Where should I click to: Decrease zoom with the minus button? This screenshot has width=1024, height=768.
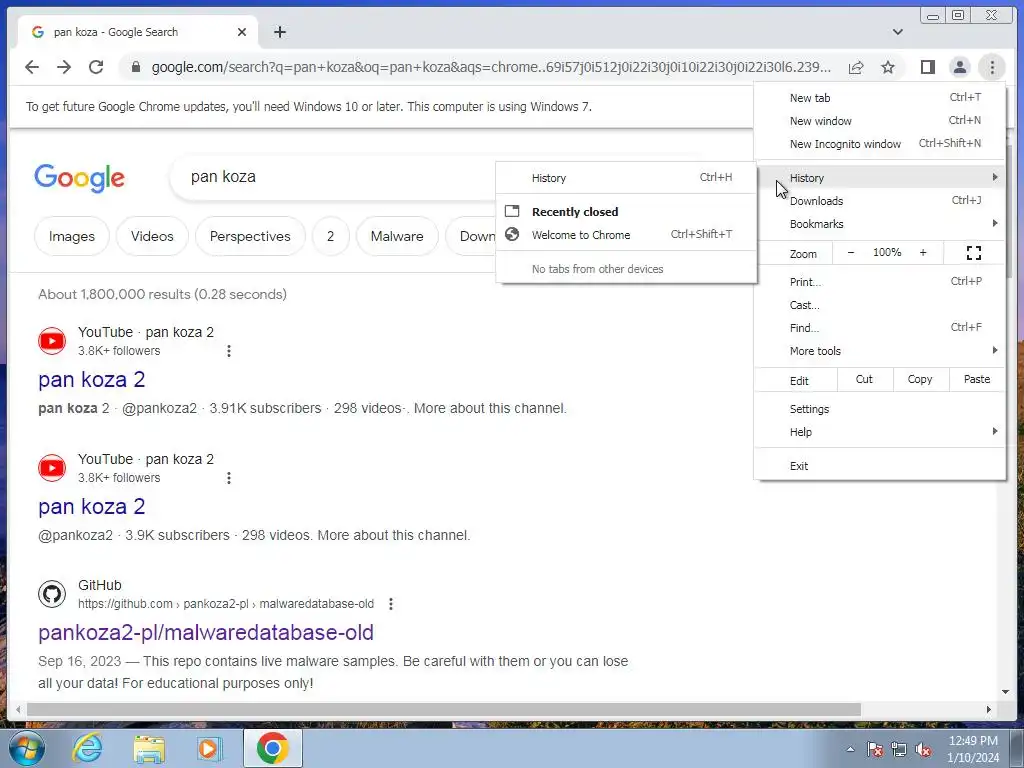pyautogui.click(x=850, y=253)
